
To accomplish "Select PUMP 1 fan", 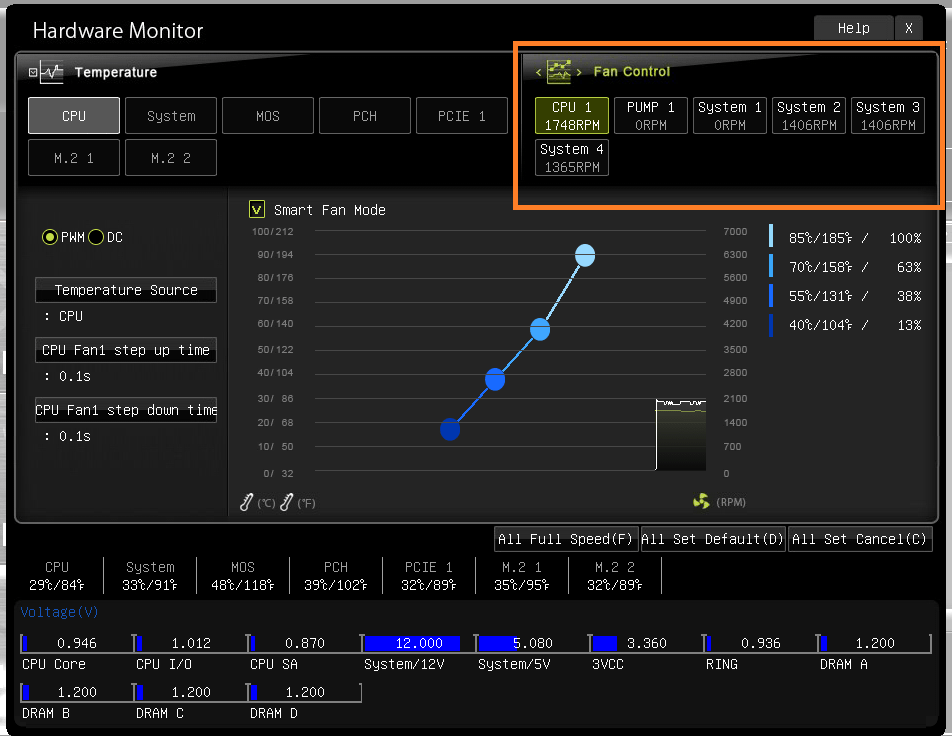I will [651, 115].
